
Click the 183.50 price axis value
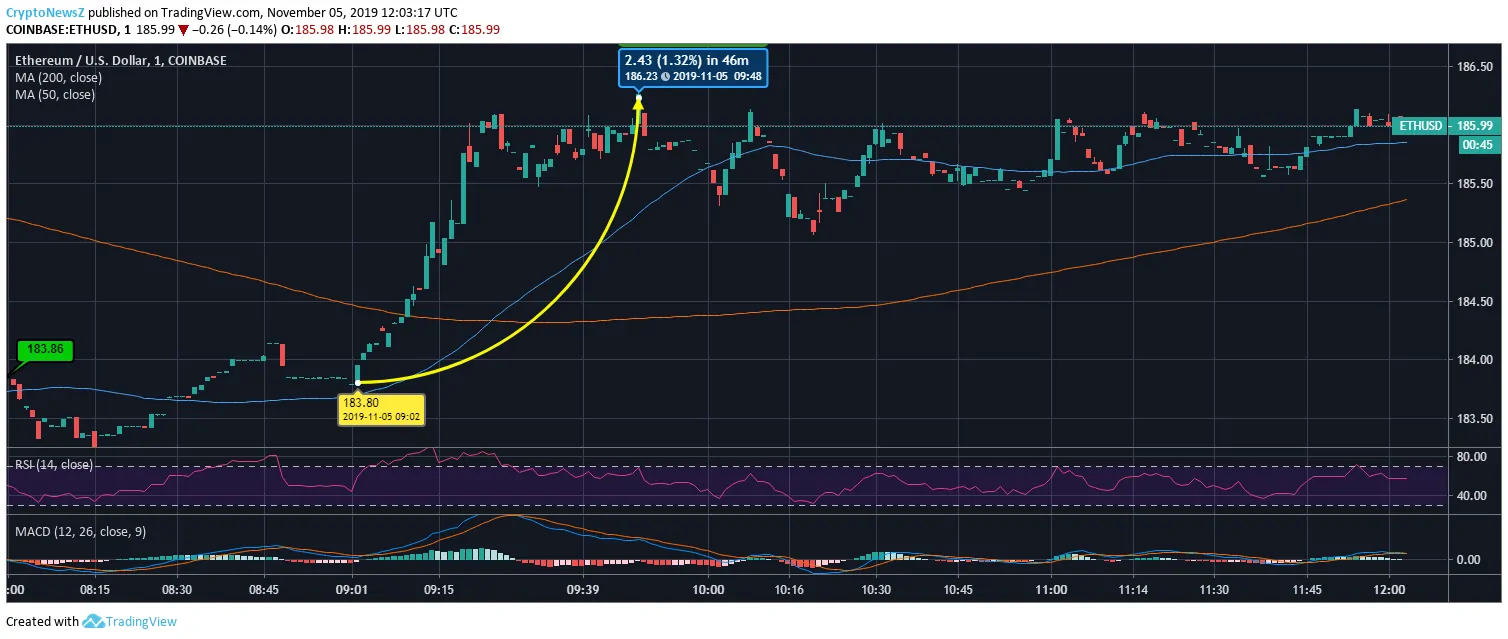(x=1476, y=419)
